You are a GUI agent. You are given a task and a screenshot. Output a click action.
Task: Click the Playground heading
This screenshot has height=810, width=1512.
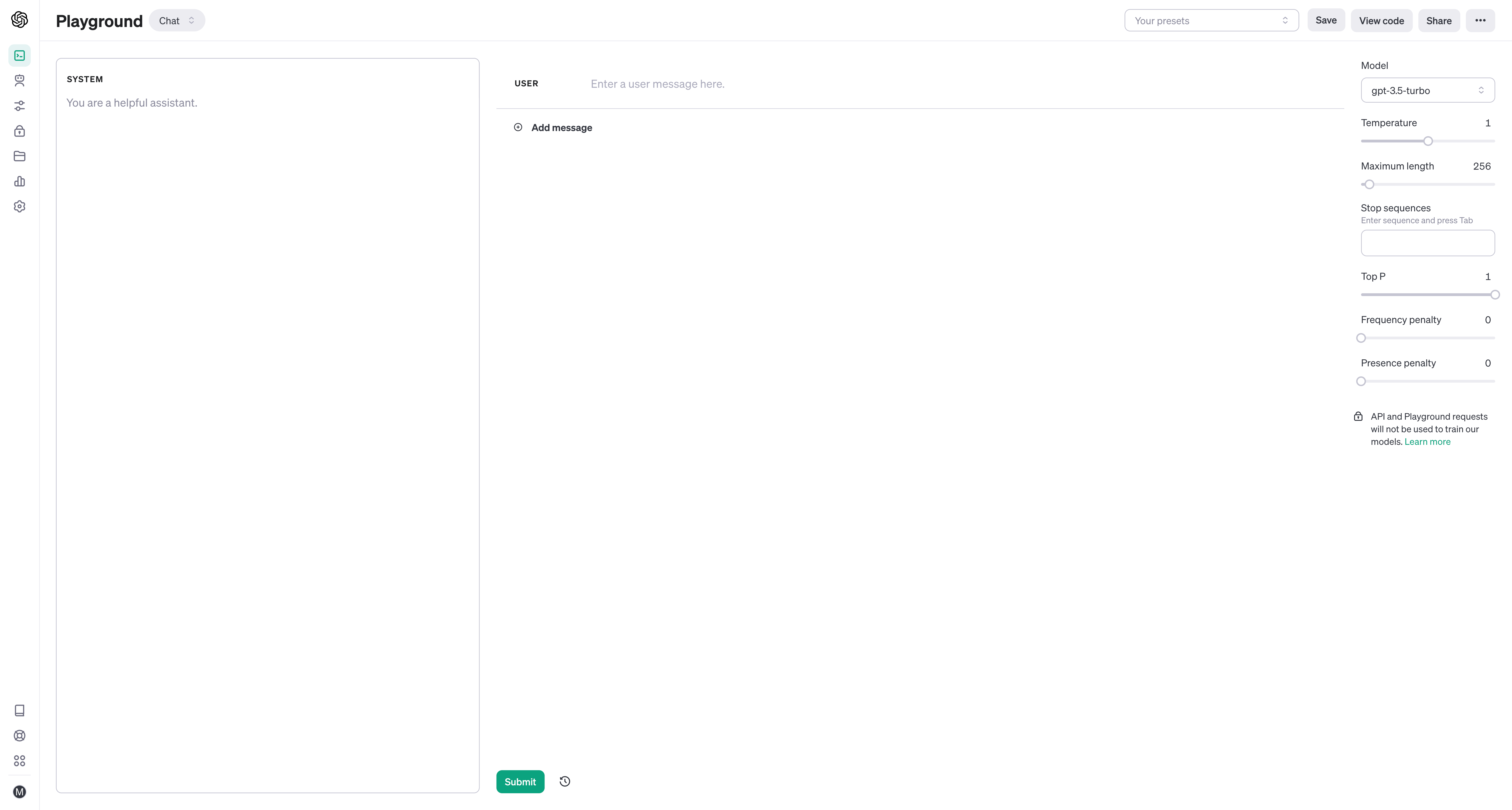[x=99, y=21]
